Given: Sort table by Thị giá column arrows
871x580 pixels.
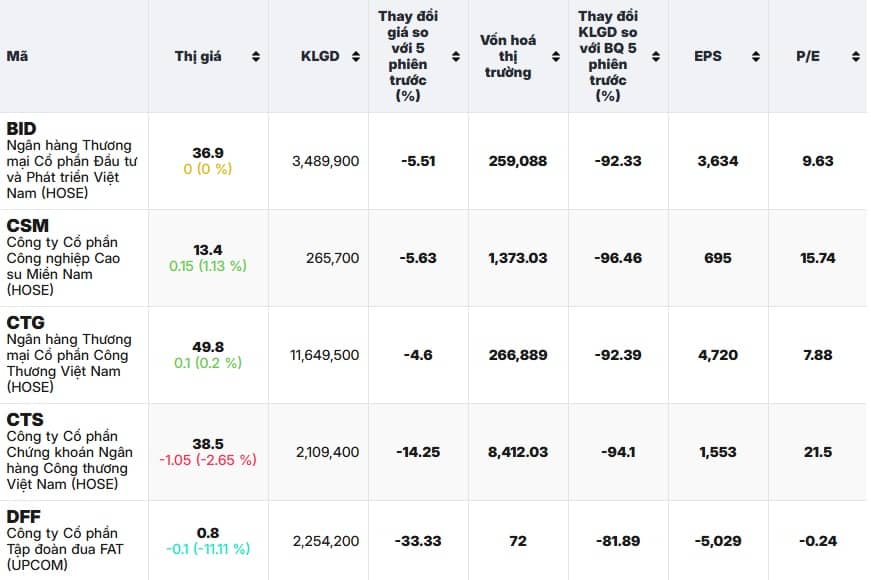Looking at the screenshot, I should point(256,57).
